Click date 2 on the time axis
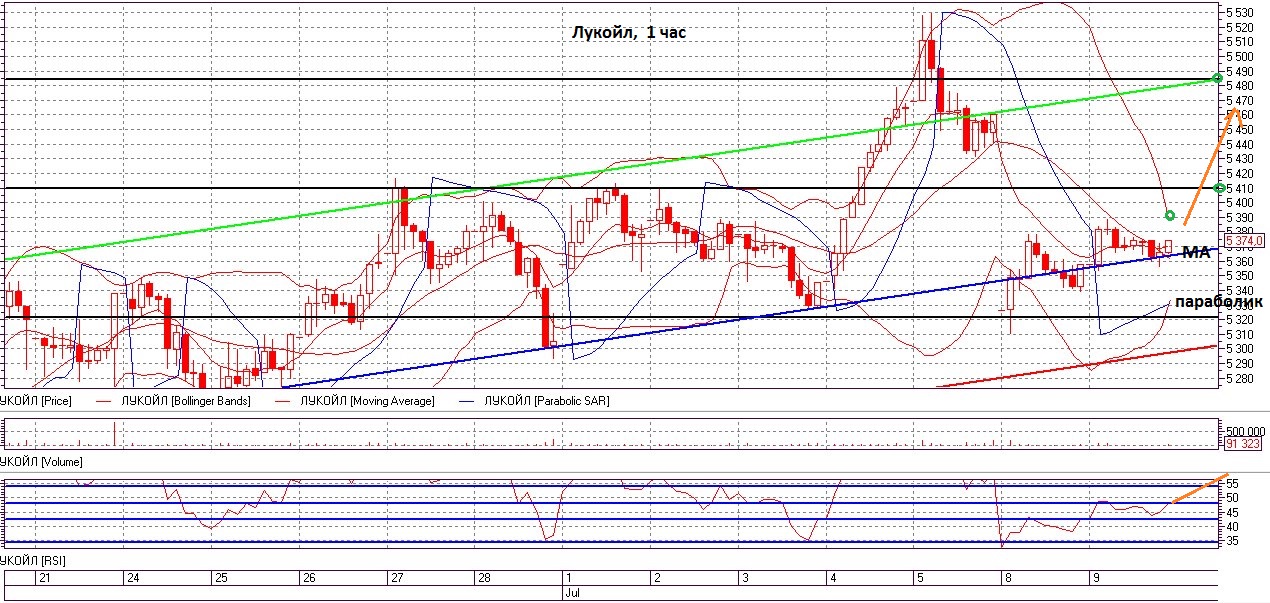Image resolution: width=1270 pixels, height=603 pixels. pos(657,578)
